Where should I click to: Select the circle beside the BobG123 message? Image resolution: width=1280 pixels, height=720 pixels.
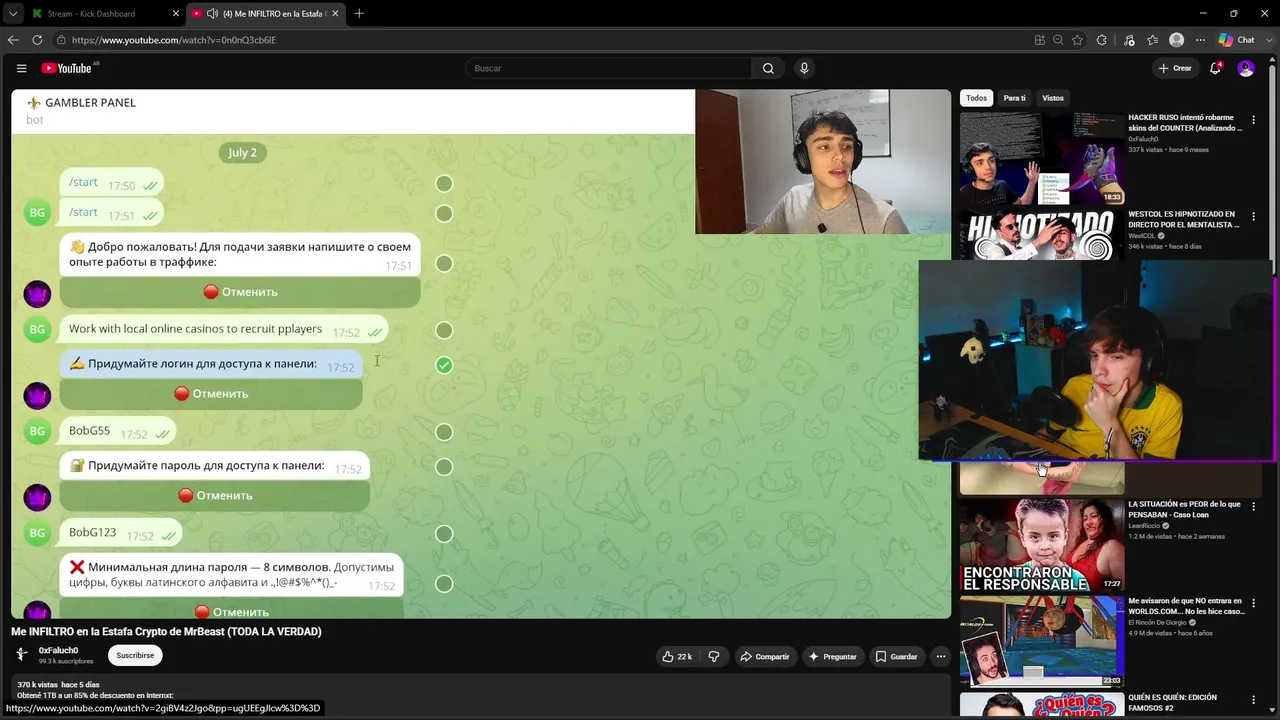pyautogui.click(x=444, y=534)
